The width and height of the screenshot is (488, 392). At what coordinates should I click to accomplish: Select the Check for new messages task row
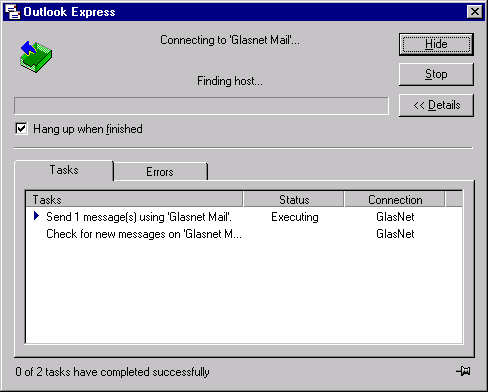tap(244, 234)
